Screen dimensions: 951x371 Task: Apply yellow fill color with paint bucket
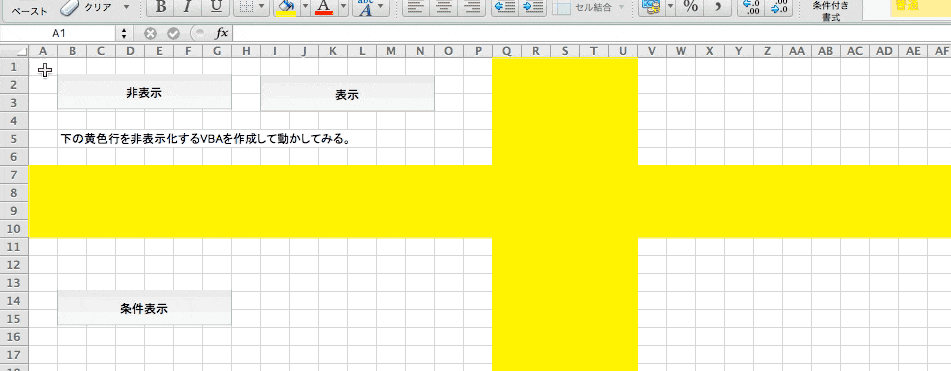coord(286,7)
